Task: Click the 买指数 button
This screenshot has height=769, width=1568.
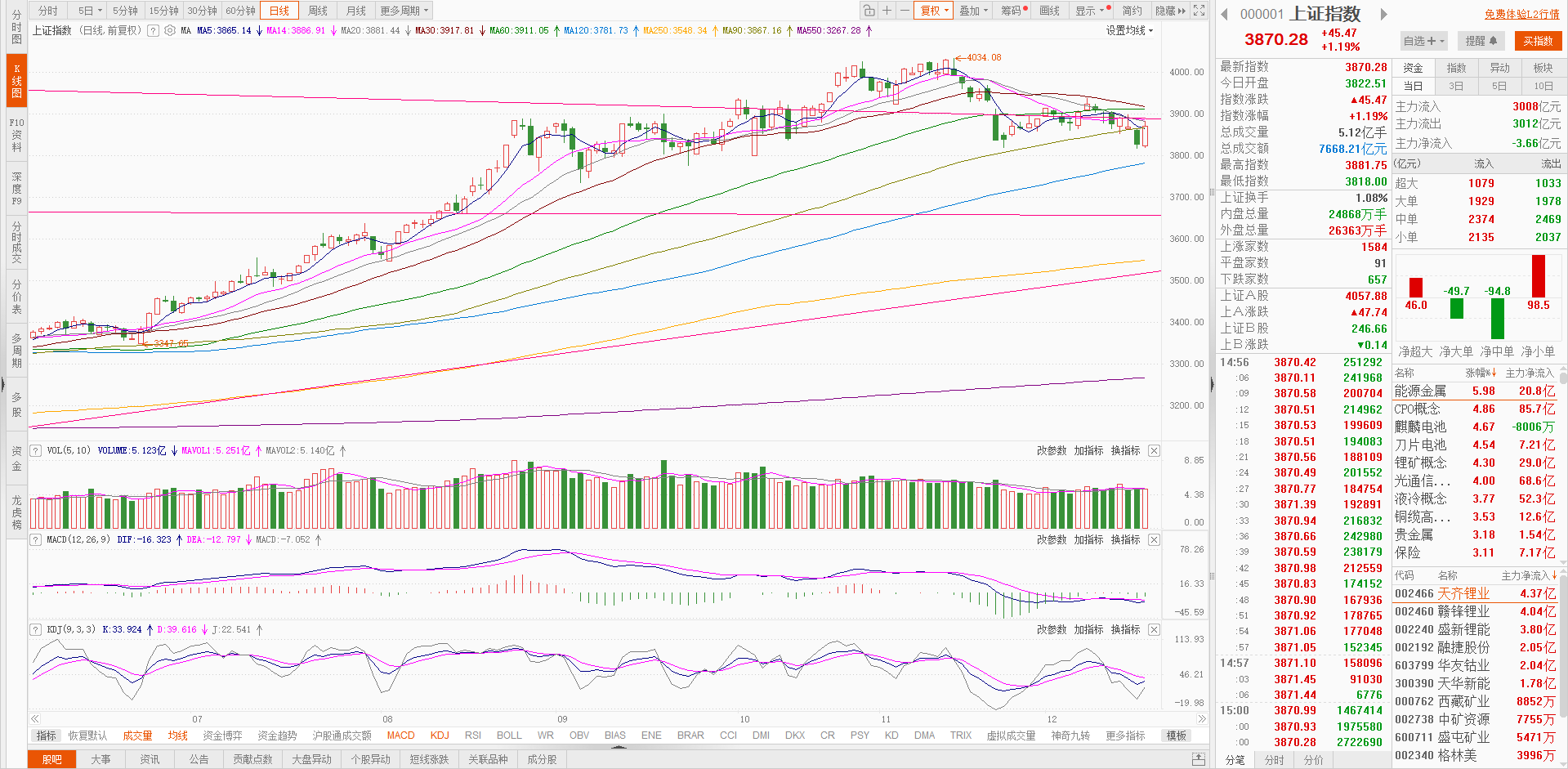Action: point(1538,41)
